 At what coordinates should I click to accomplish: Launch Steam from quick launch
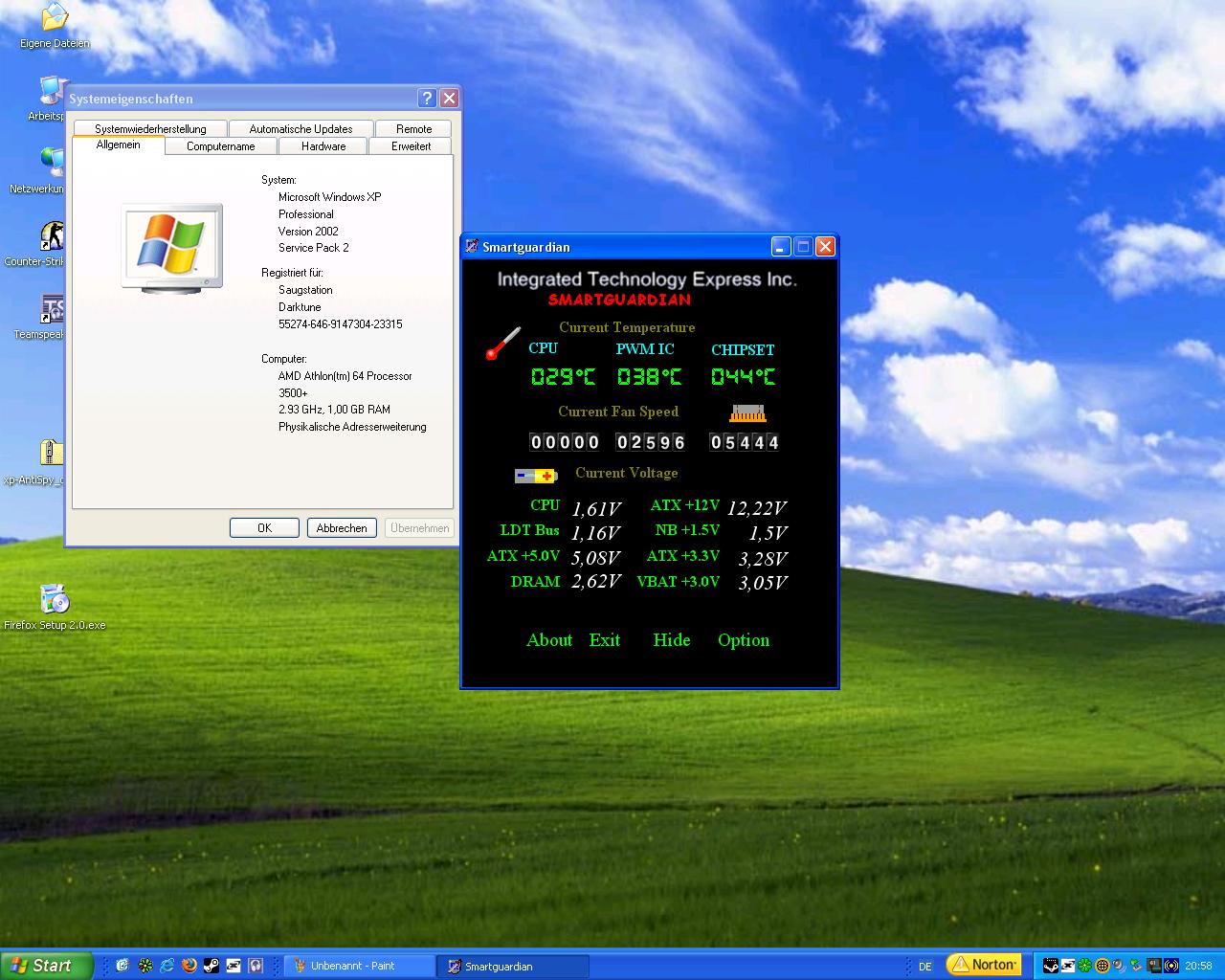[x=212, y=966]
